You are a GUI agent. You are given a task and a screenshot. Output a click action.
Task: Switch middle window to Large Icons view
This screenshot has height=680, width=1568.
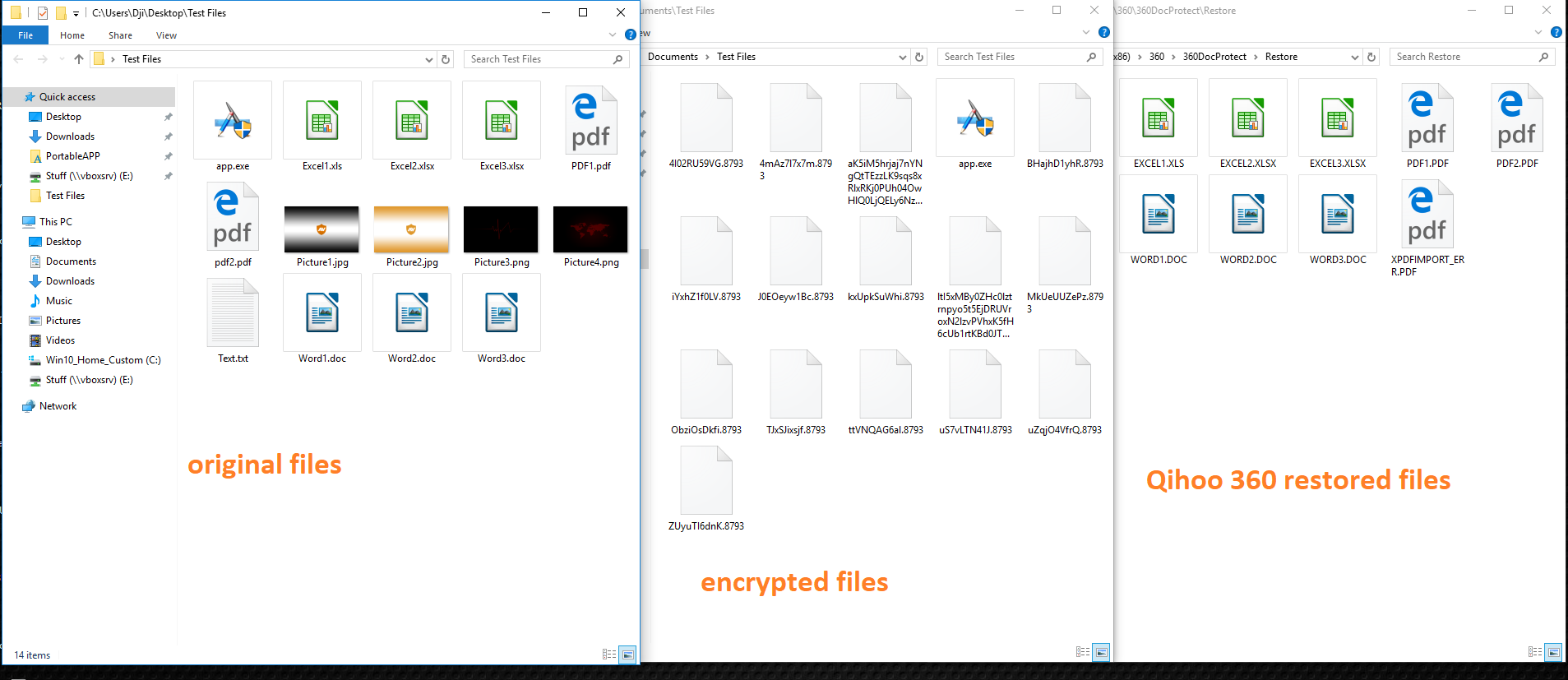pyautogui.click(x=1101, y=652)
